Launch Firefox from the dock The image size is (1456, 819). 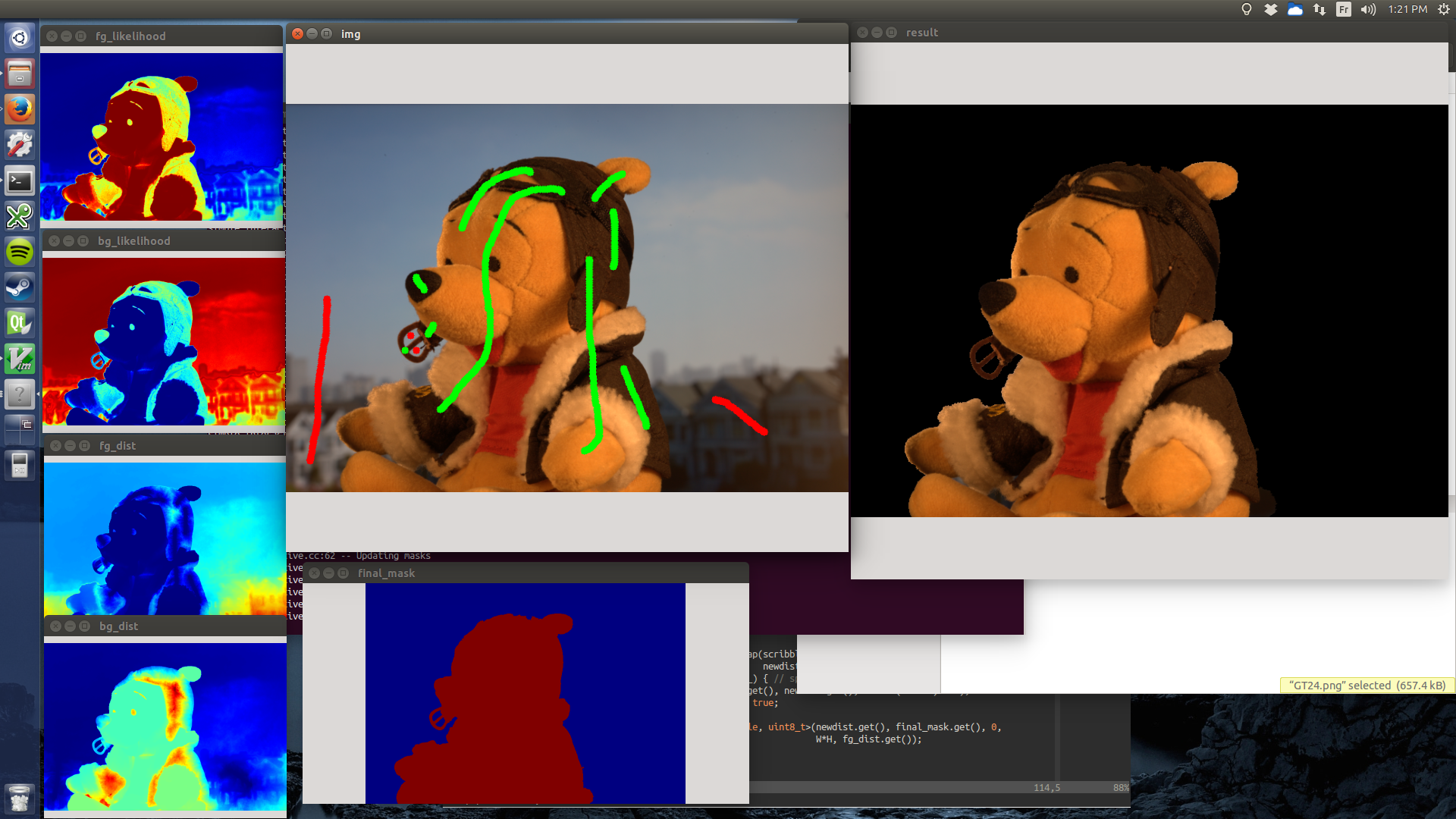(20, 109)
